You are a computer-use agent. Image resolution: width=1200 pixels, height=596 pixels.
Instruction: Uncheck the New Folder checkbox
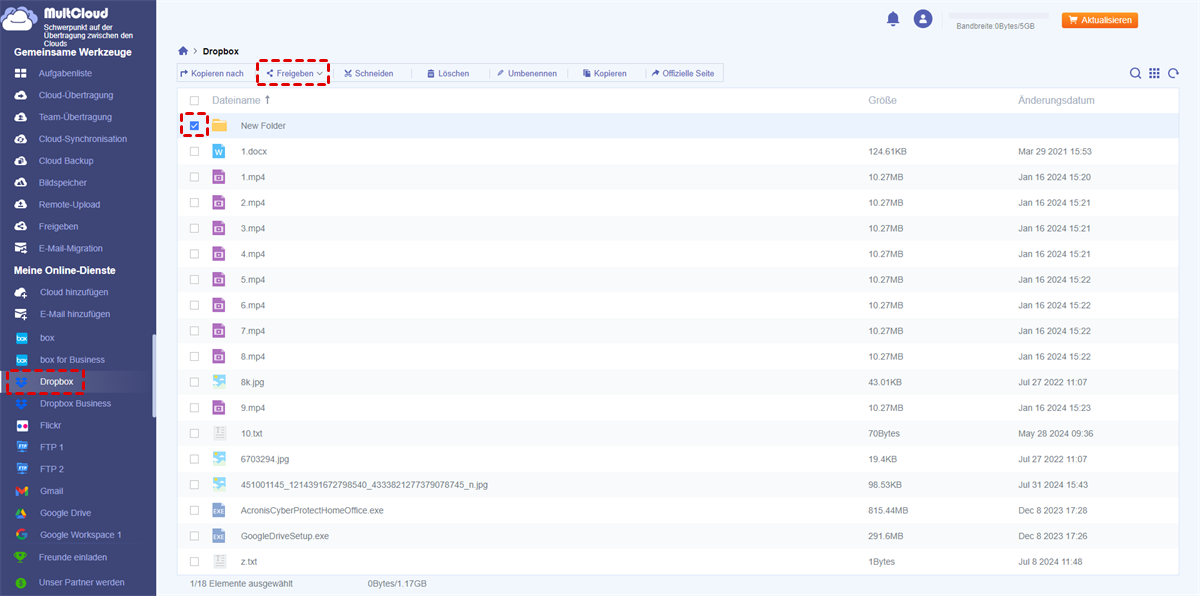click(x=194, y=126)
